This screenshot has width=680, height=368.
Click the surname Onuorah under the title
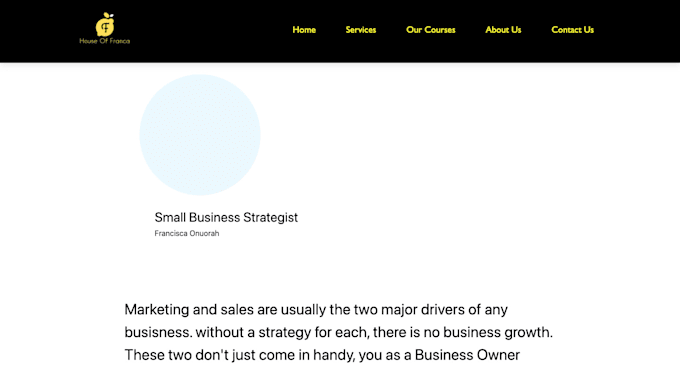pos(204,233)
